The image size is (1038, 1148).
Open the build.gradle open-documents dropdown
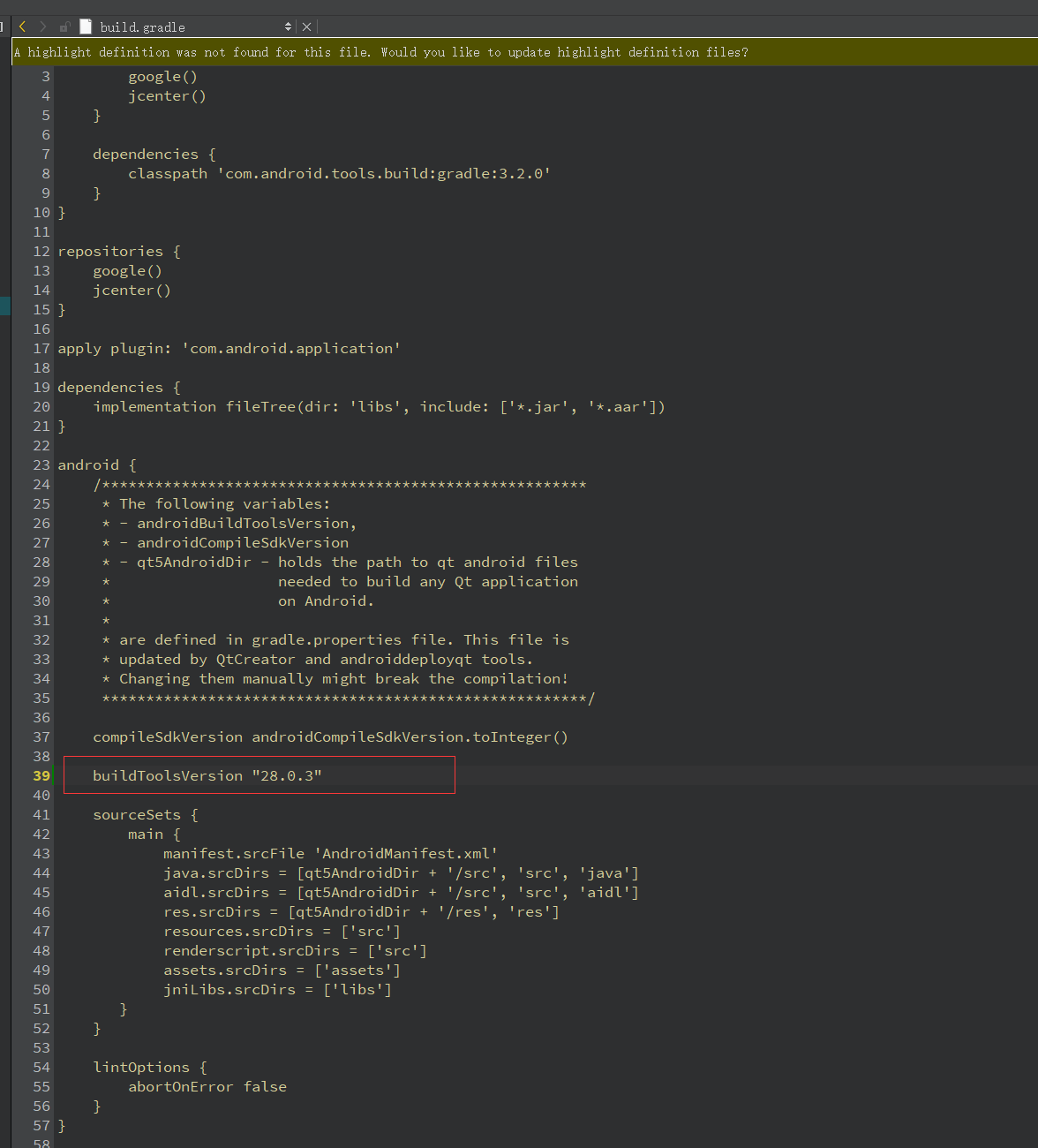tap(288, 26)
